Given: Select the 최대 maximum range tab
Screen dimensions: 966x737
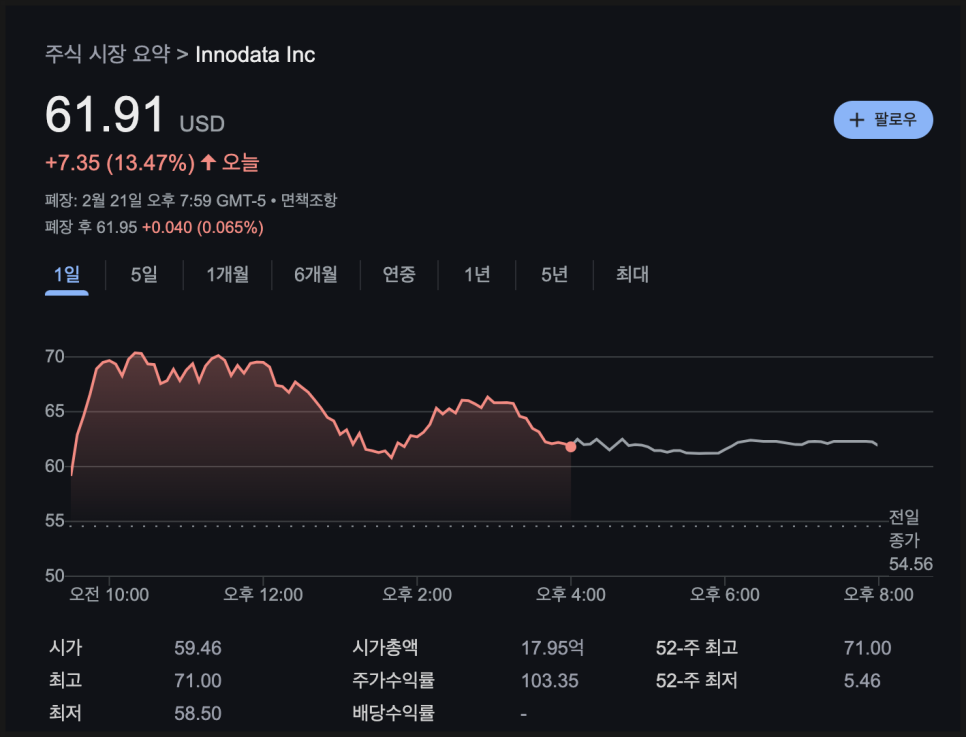Looking at the screenshot, I should (632, 274).
